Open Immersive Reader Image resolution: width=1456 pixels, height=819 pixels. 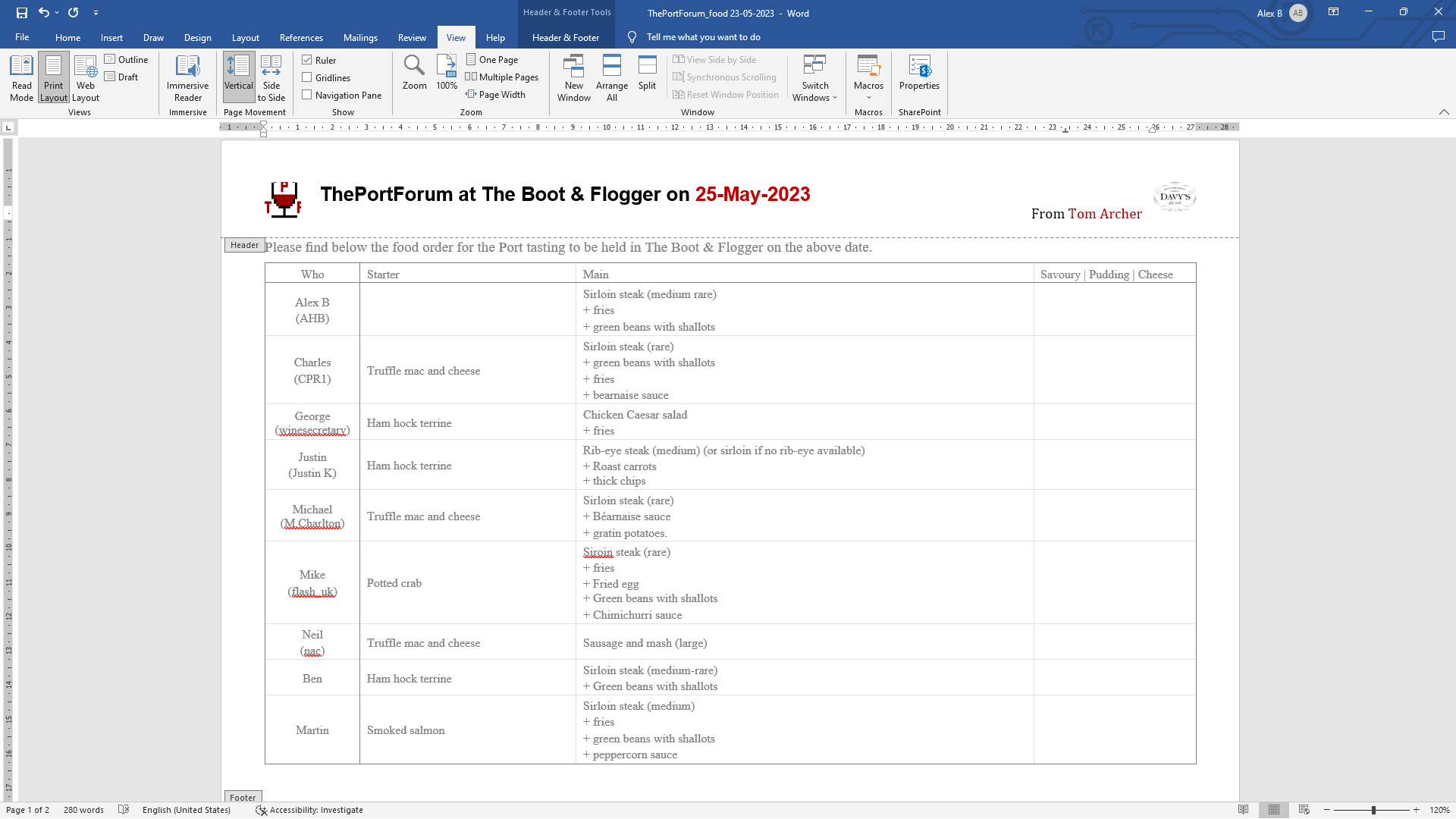(187, 77)
